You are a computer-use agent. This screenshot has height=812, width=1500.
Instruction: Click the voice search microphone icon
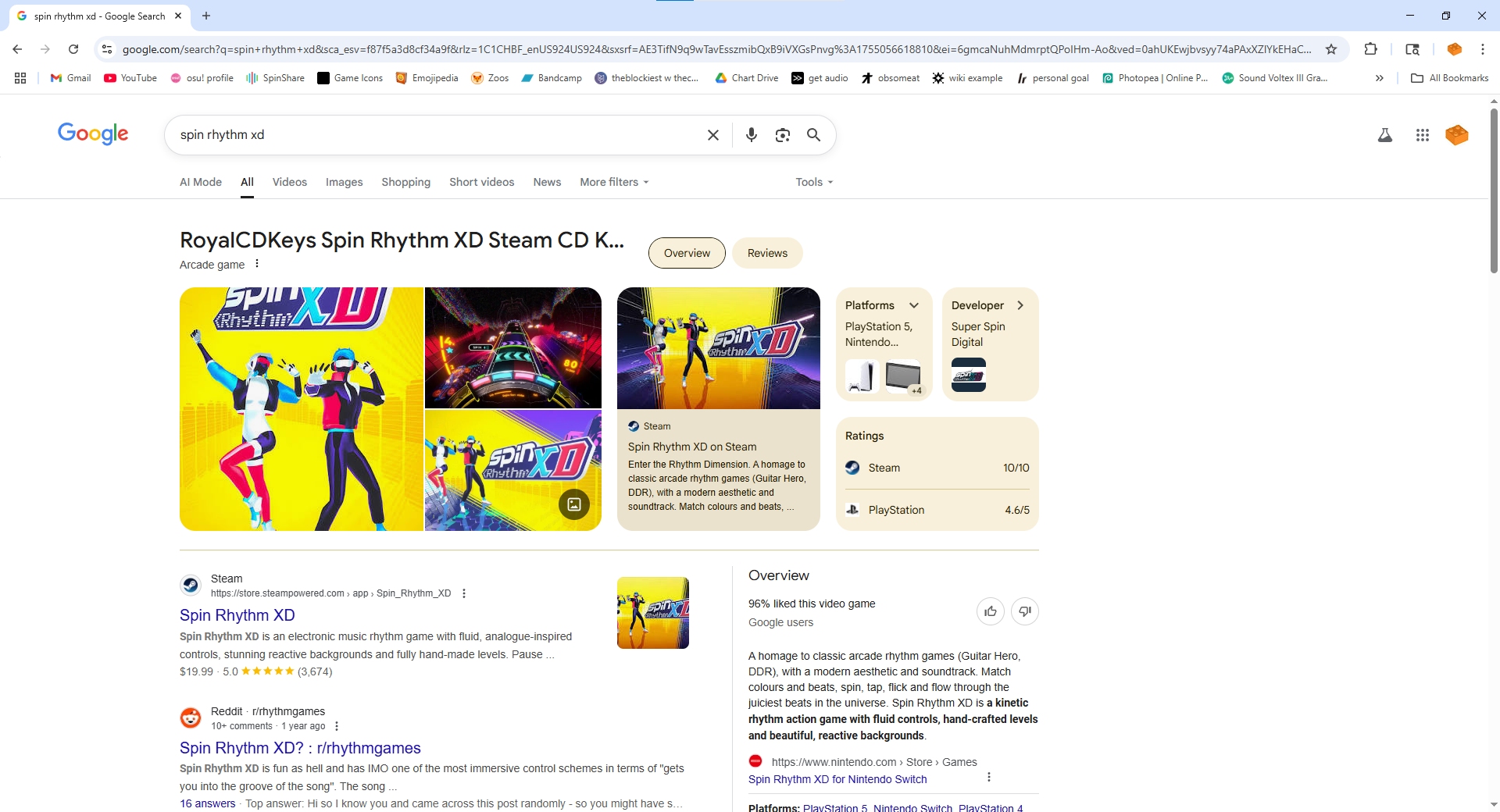(751, 135)
